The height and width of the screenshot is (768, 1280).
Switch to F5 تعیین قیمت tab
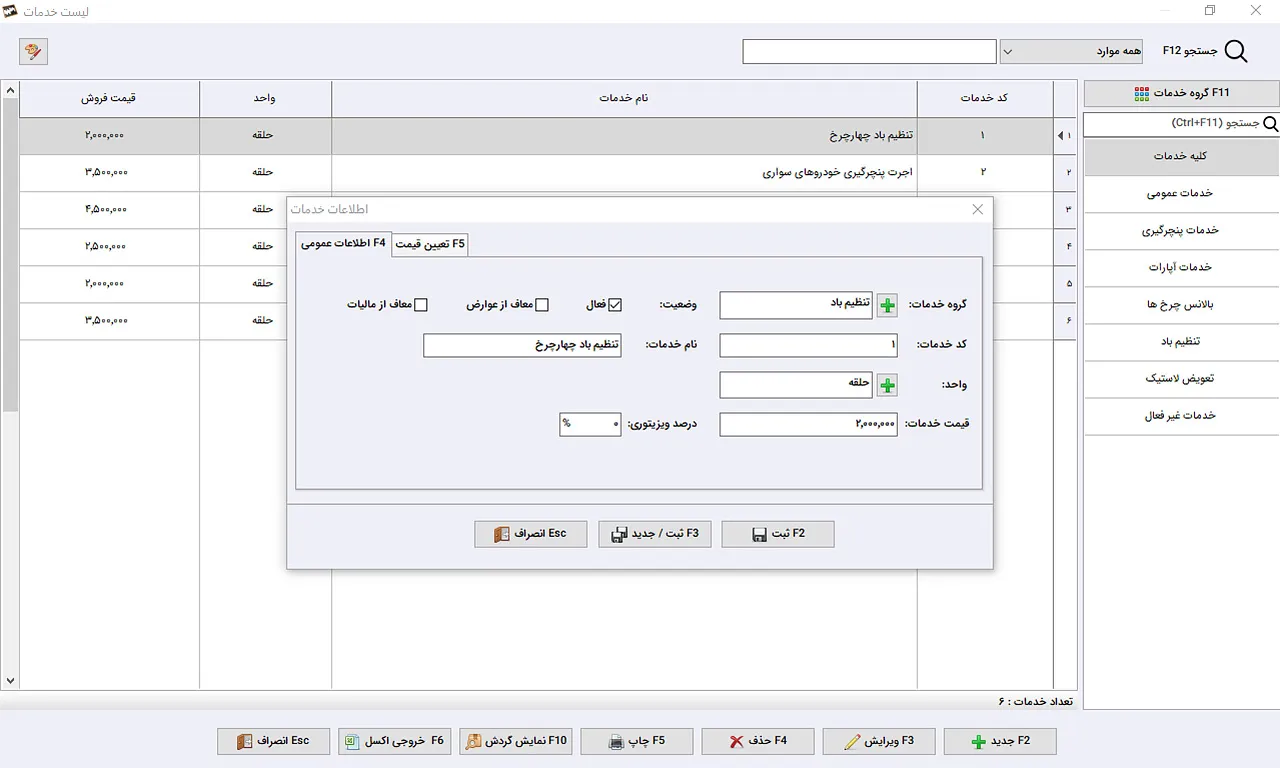click(x=430, y=244)
